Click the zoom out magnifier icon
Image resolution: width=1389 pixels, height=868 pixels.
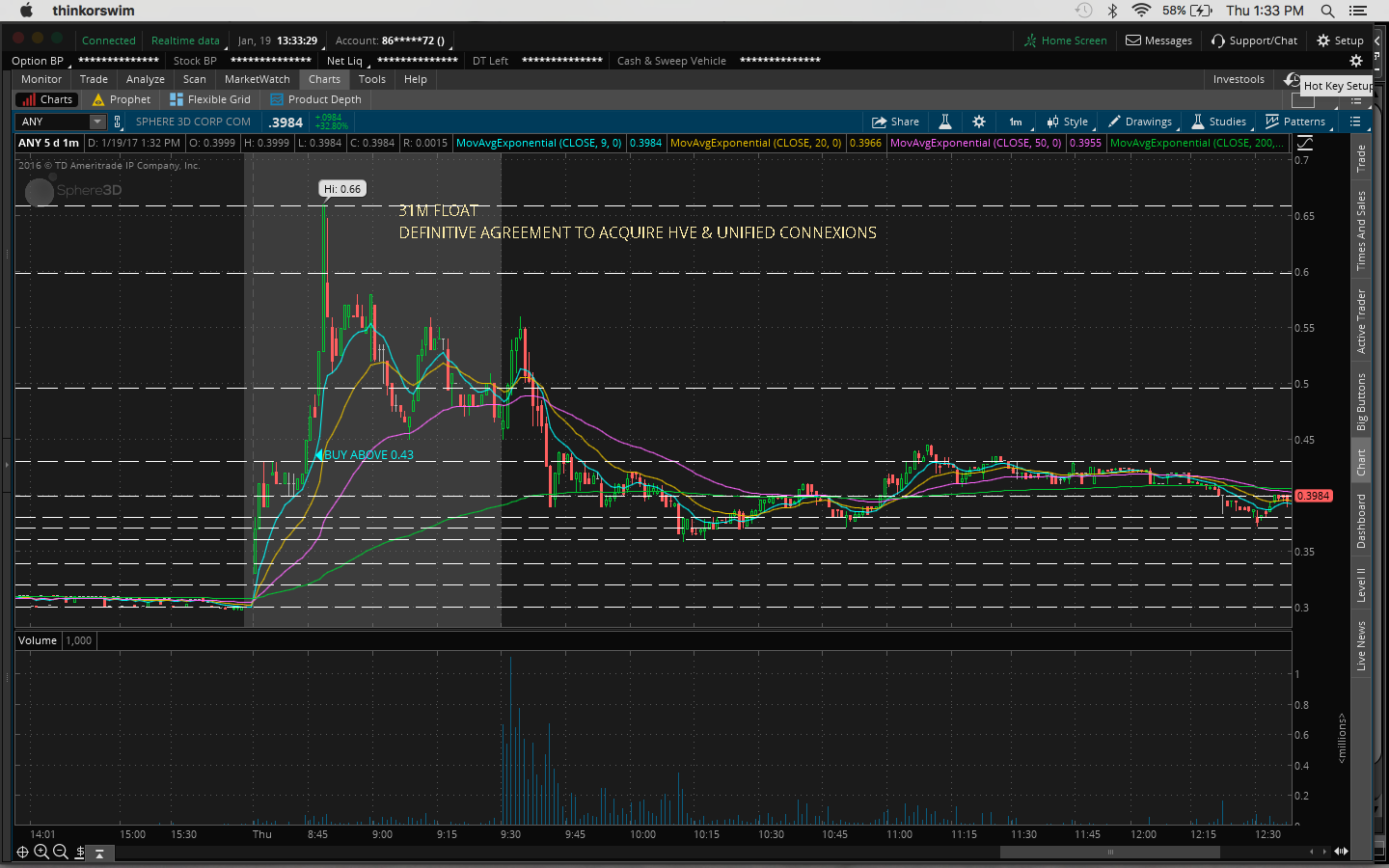point(60,852)
